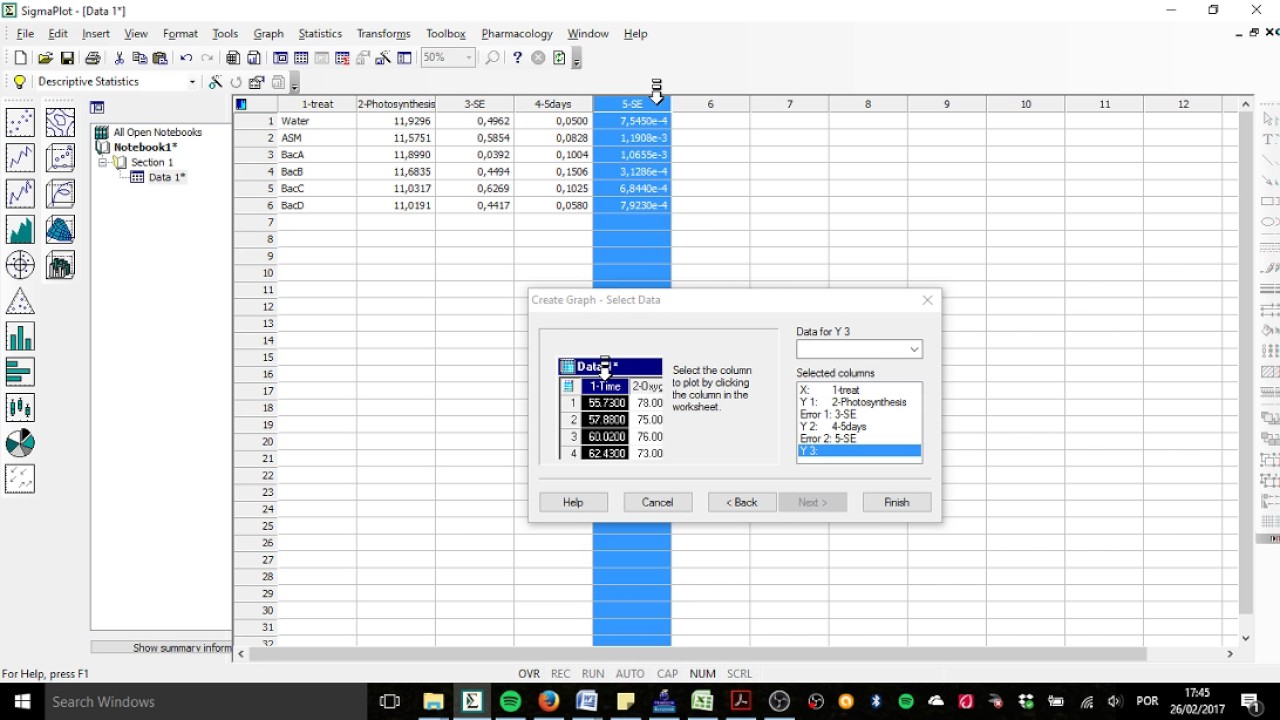This screenshot has height=720, width=1280.
Task: Select the 3D Scatter Plot icon
Action: pos(60,158)
